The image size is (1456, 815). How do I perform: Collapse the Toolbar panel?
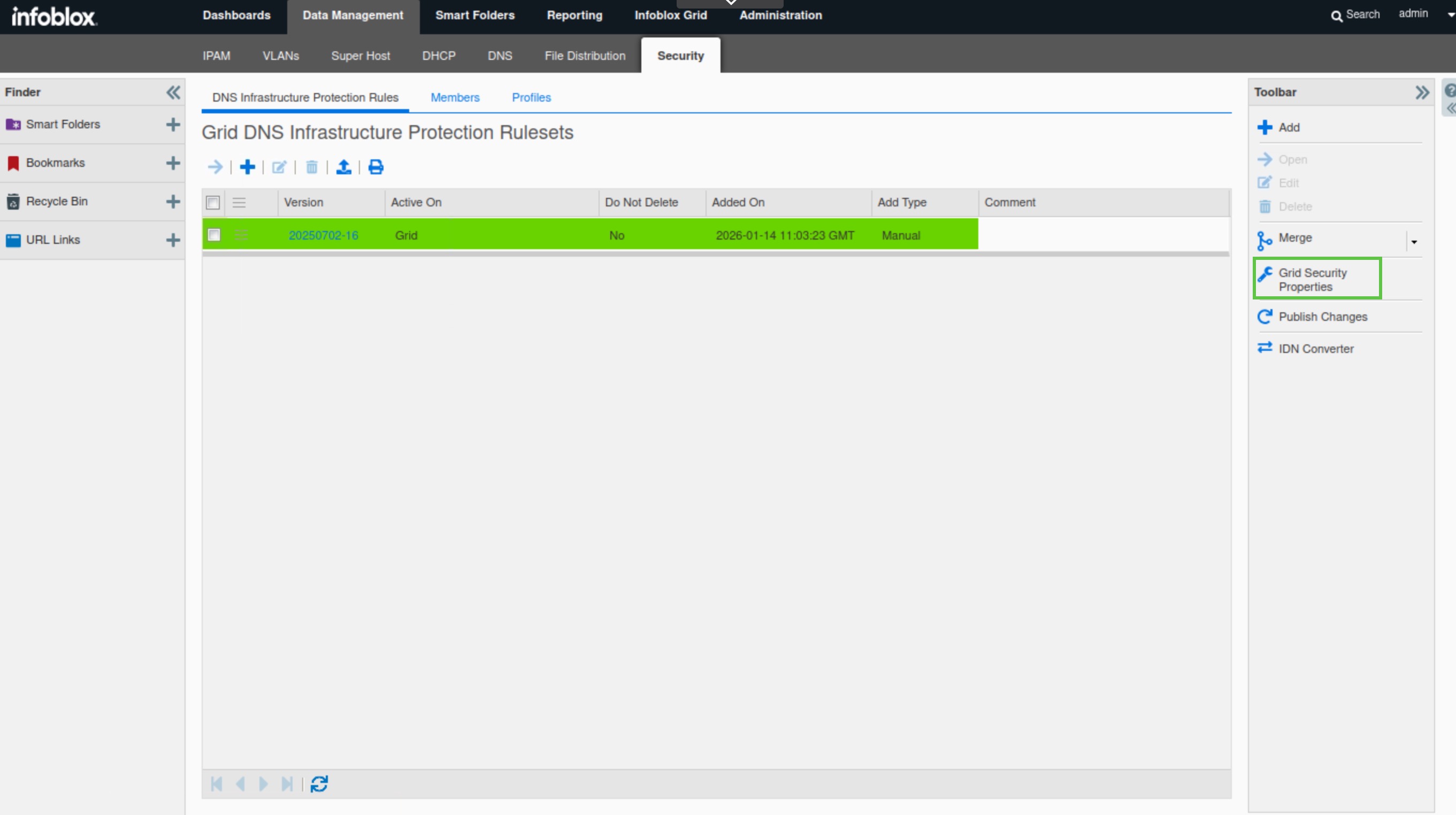pyautogui.click(x=1422, y=92)
